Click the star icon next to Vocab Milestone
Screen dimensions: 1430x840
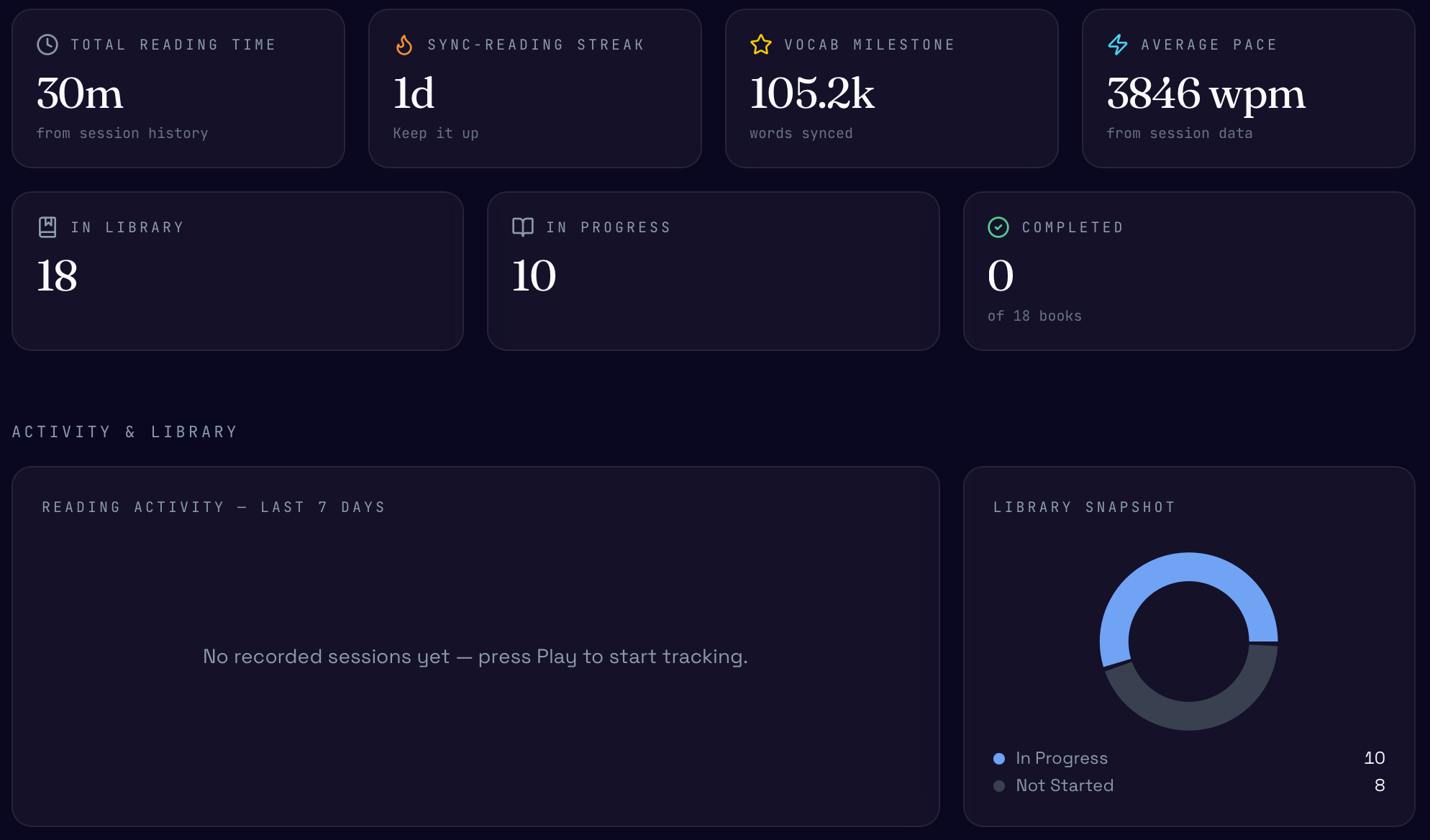point(761,45)
